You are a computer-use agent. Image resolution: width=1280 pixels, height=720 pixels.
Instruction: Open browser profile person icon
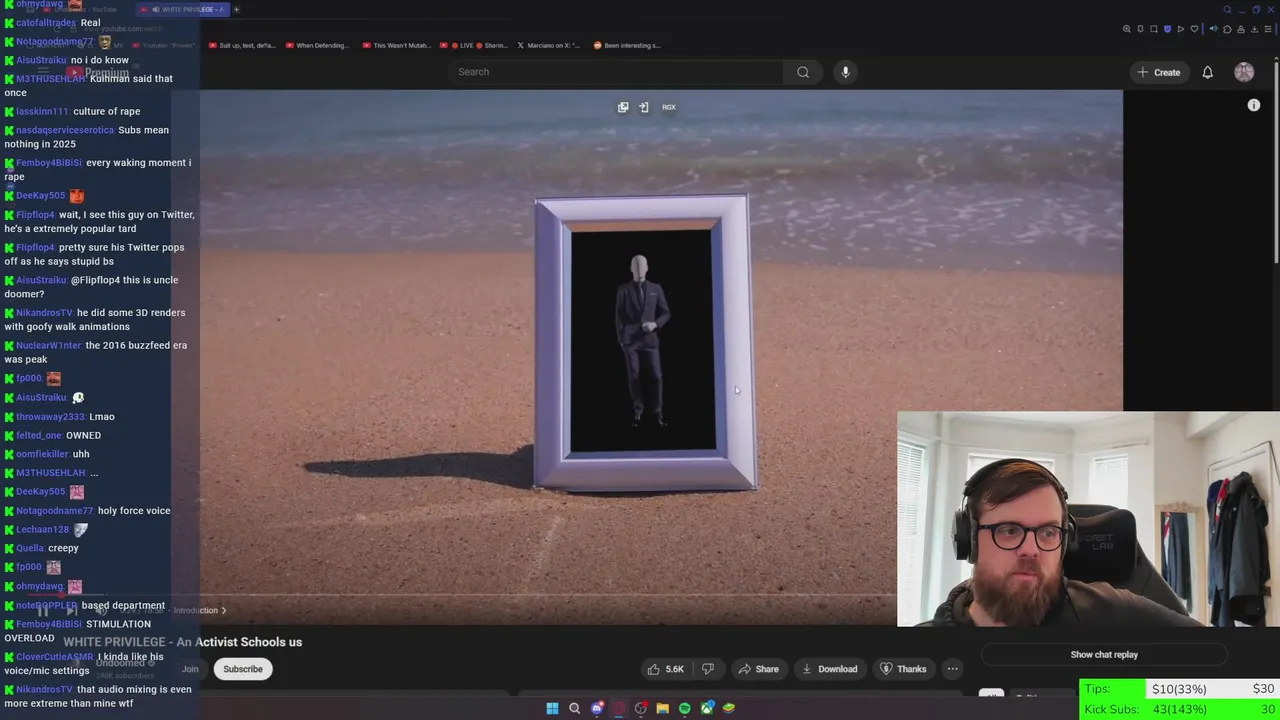point(1241,29)
